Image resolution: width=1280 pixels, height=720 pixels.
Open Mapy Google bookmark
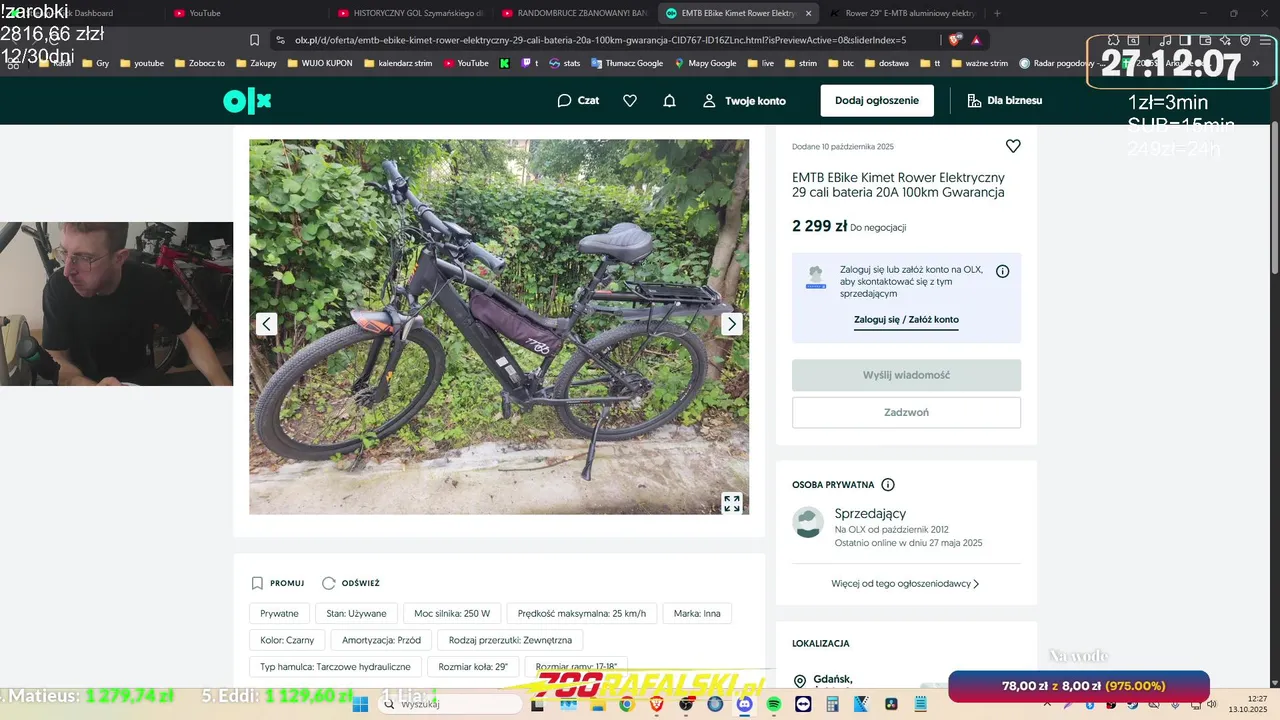[x=706, y=63]
